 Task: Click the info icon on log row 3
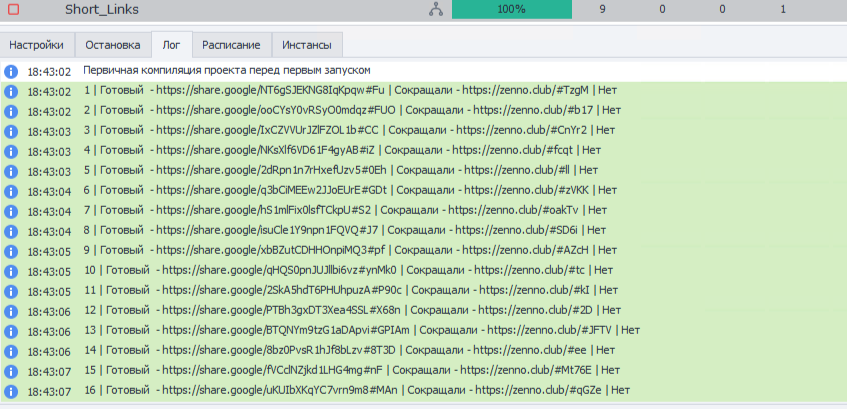click(x=11, y=131)
